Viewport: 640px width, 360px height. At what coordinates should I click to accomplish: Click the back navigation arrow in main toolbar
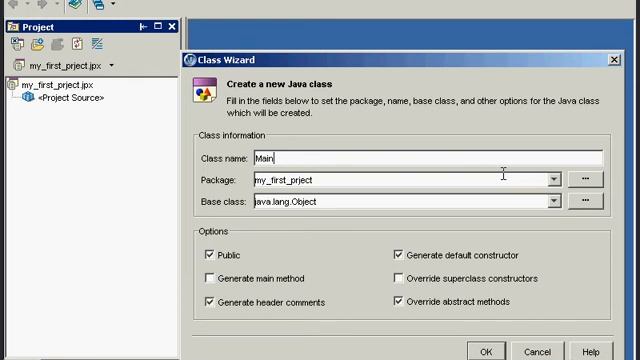tap(13, 4)
